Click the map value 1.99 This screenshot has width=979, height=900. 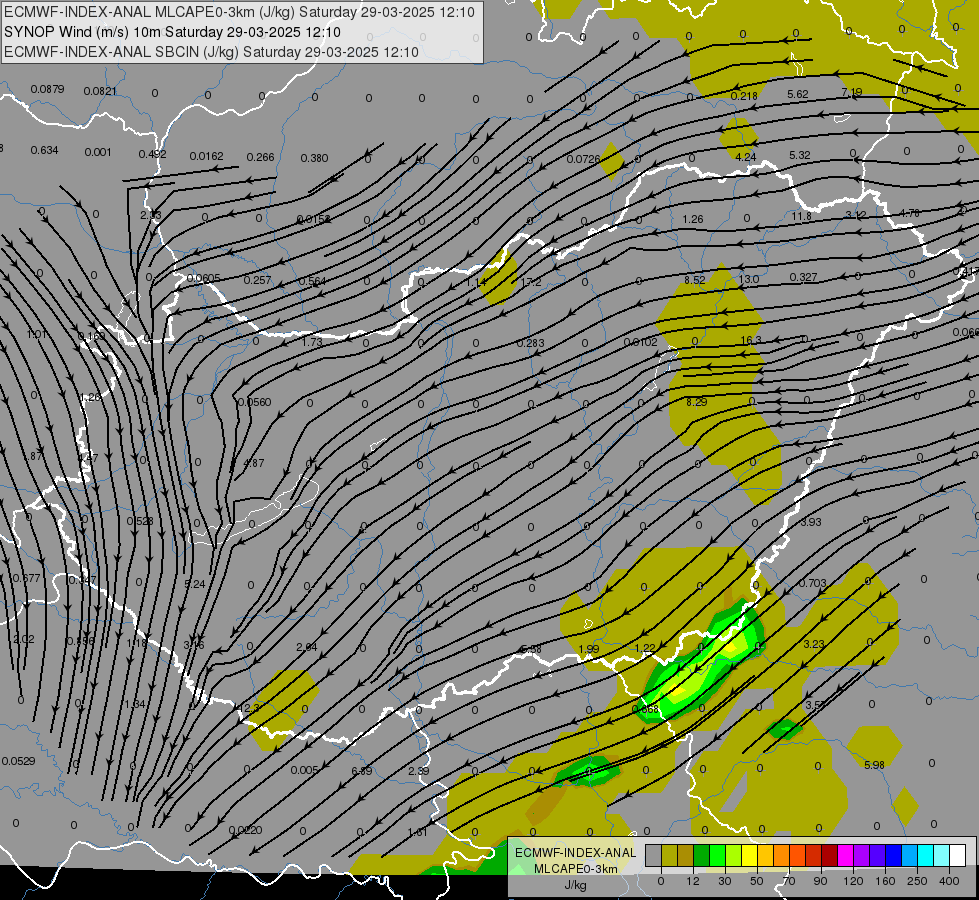[x=589, y=649]
